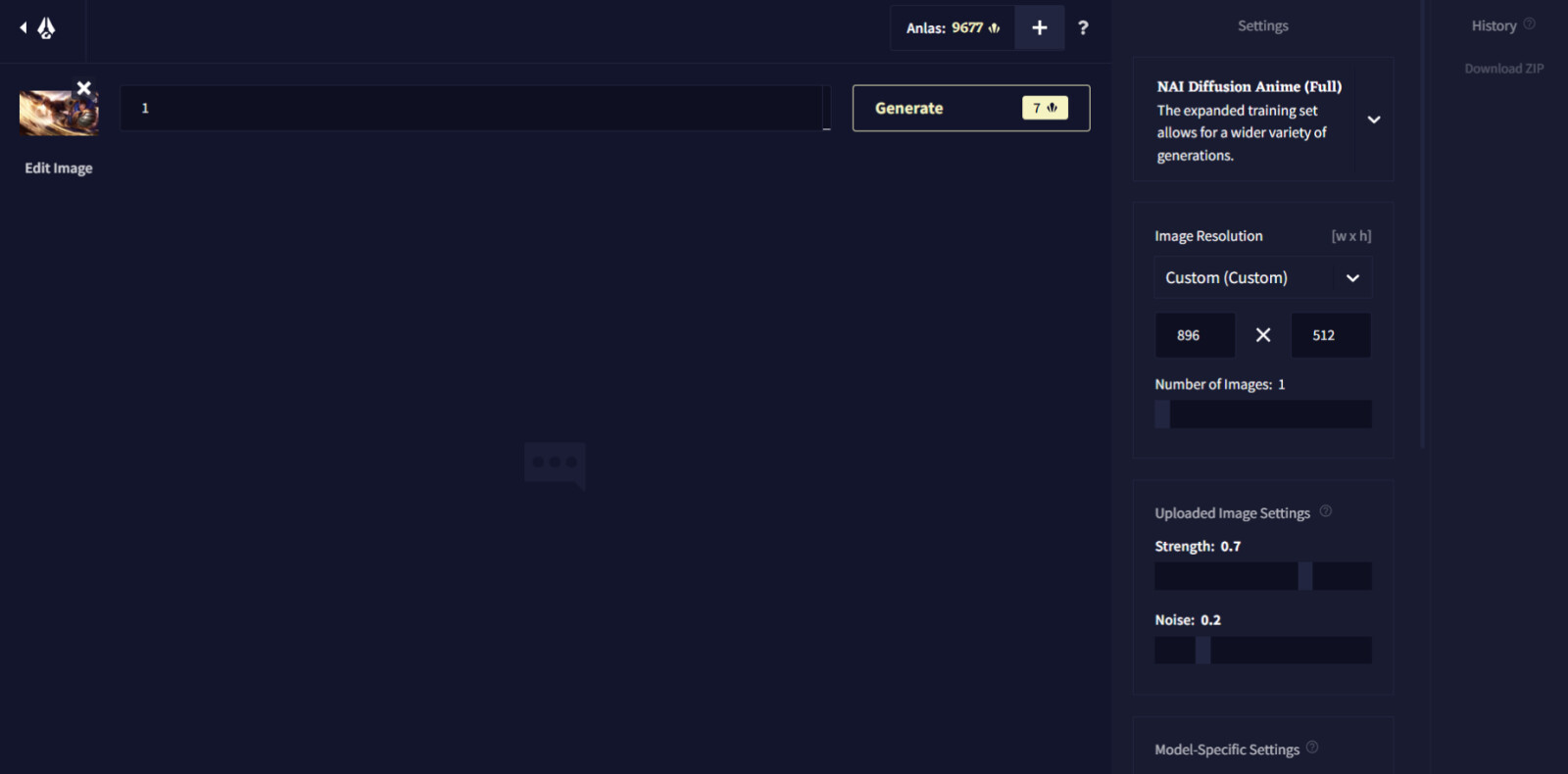Click the help icon next to History

pos(1529,24)
